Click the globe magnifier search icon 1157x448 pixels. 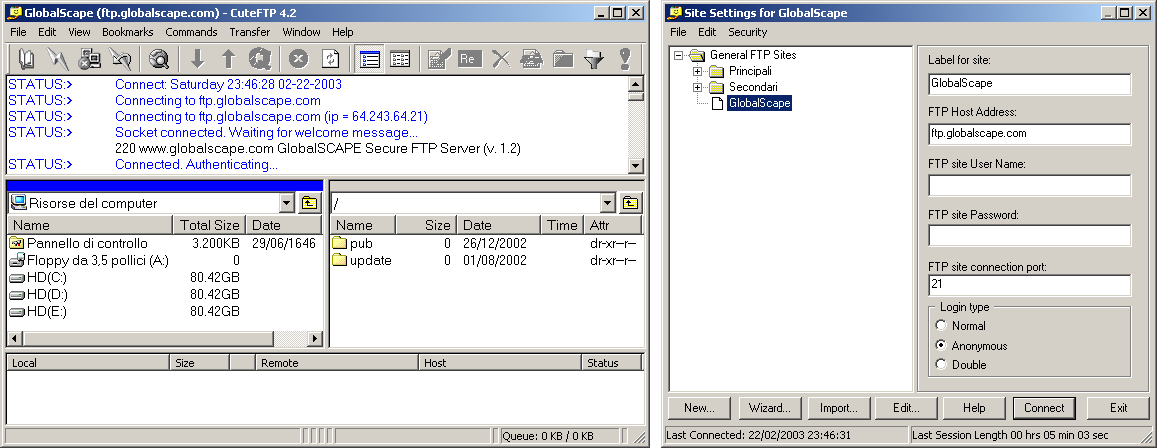click(x=159, y=58)
